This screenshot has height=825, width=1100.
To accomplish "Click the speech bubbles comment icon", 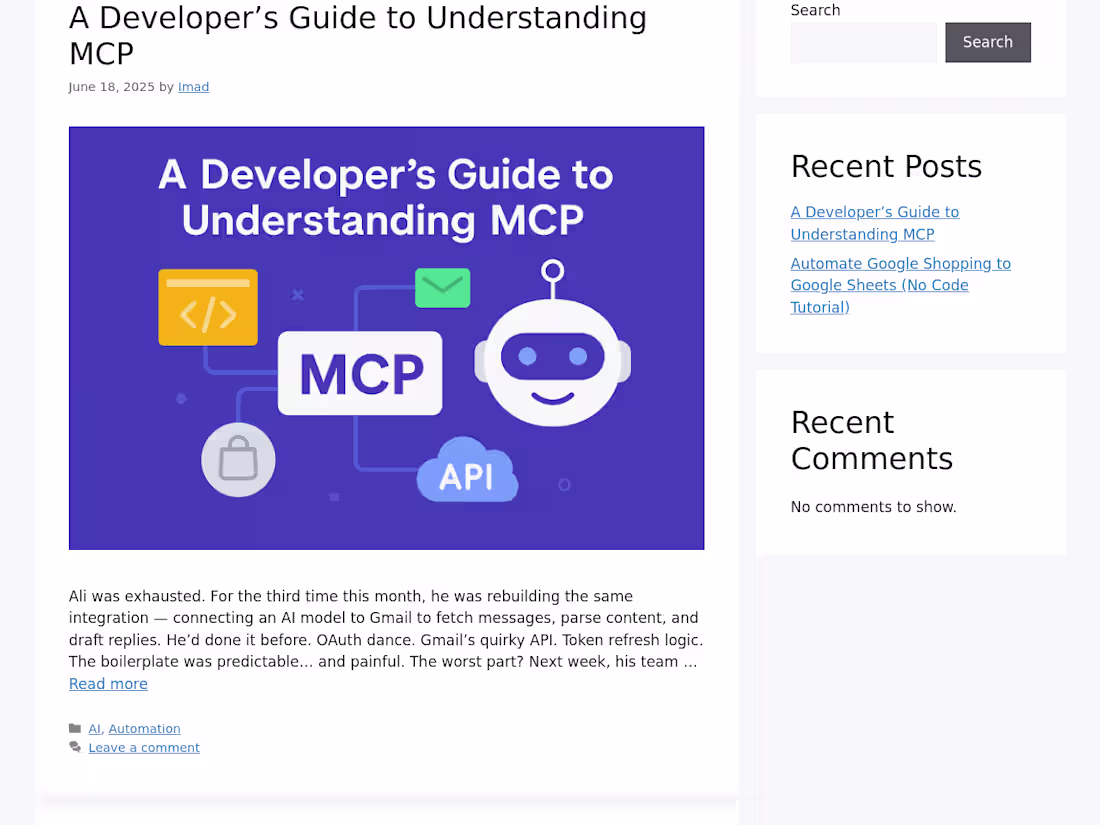I will (75, 747).
